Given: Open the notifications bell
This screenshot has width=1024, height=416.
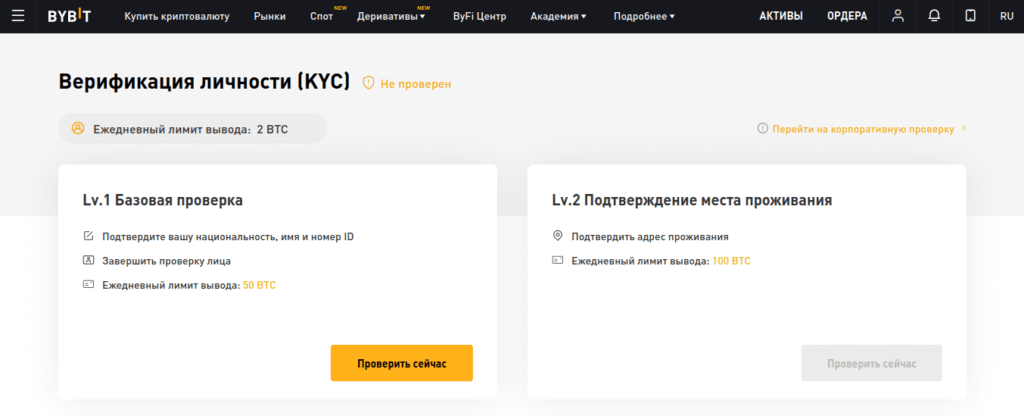Looking at the screenshot, I should coord(934,16).
